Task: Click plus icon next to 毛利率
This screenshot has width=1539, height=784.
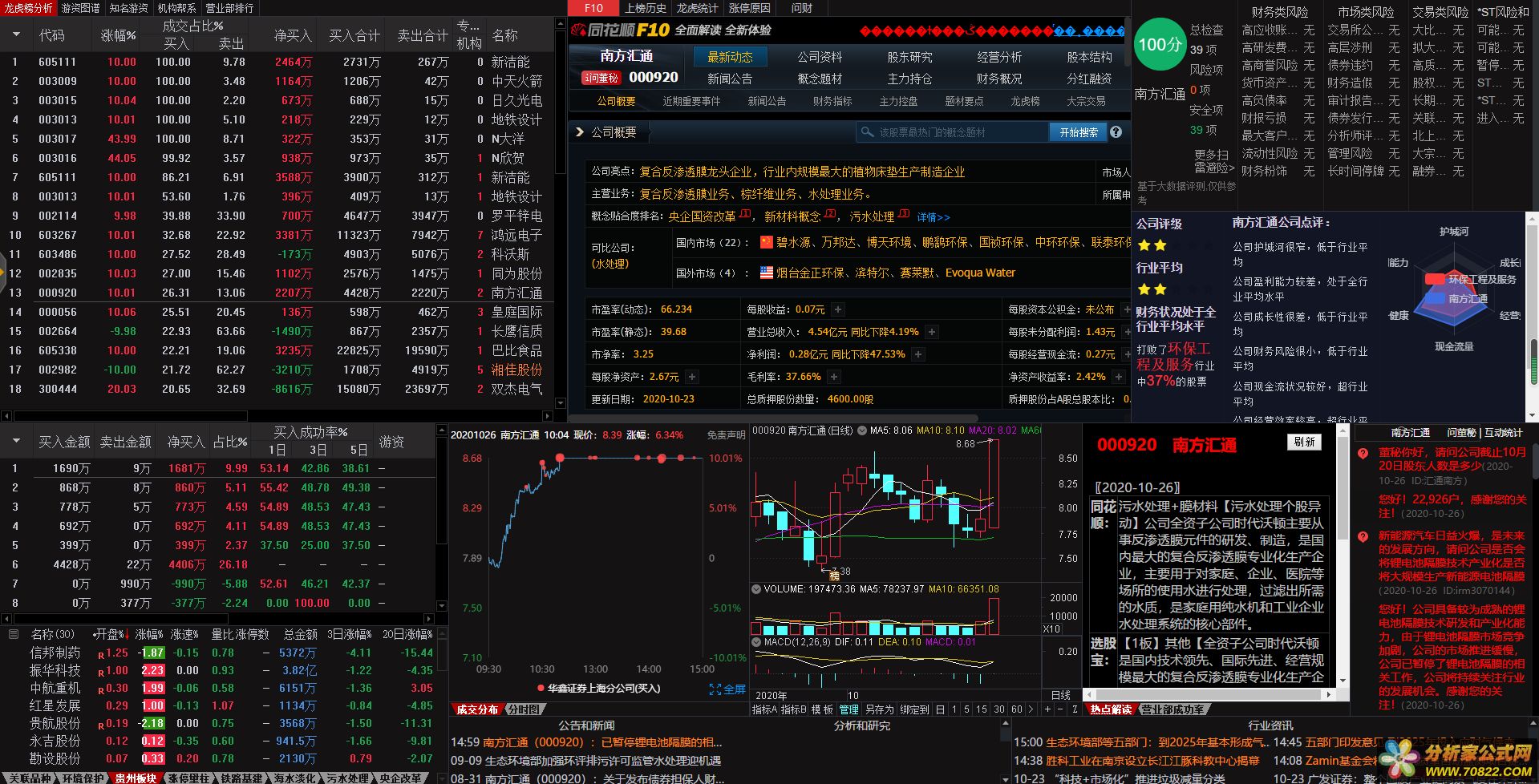Action: (834, 377)
